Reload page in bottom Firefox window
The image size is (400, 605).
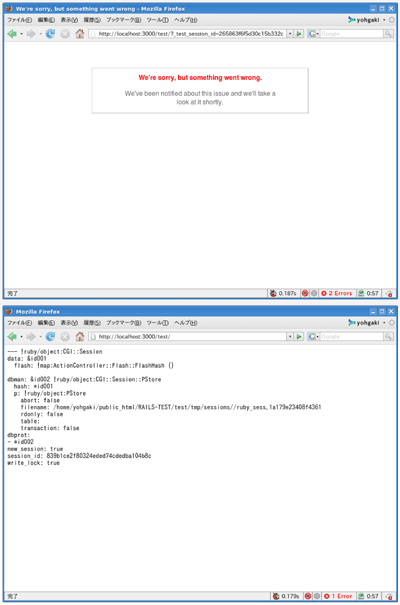click(50, 337)
